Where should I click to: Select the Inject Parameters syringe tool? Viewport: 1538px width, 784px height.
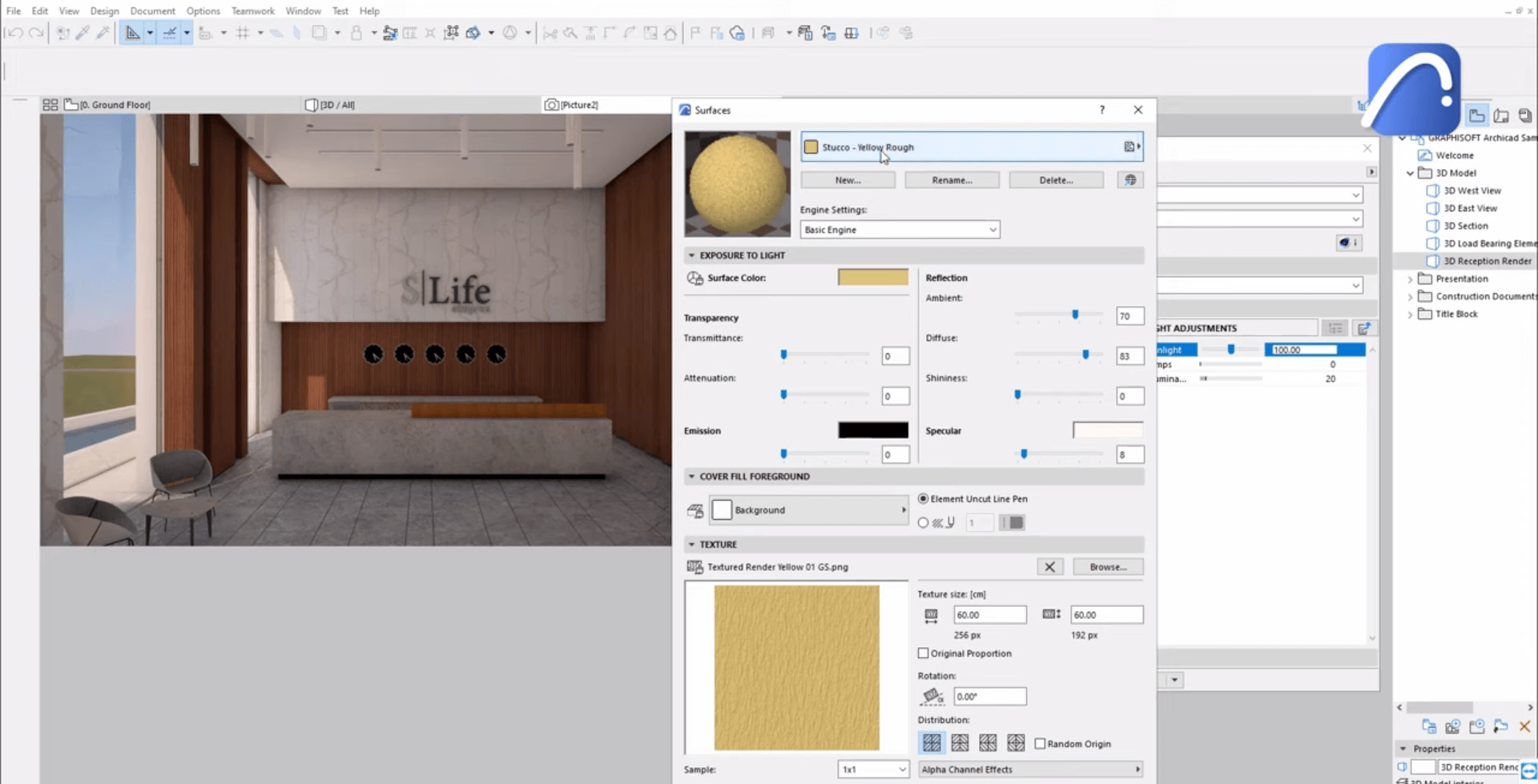pyautogui.click(x=103, y=32)
